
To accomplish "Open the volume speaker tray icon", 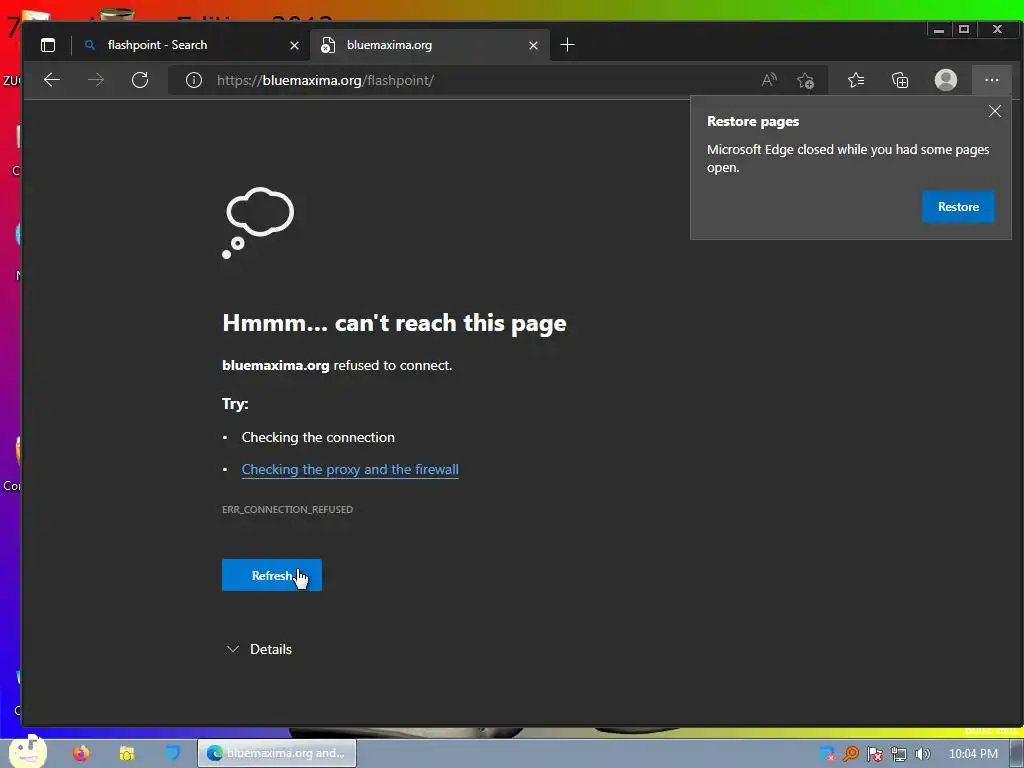I will [922, 754].
